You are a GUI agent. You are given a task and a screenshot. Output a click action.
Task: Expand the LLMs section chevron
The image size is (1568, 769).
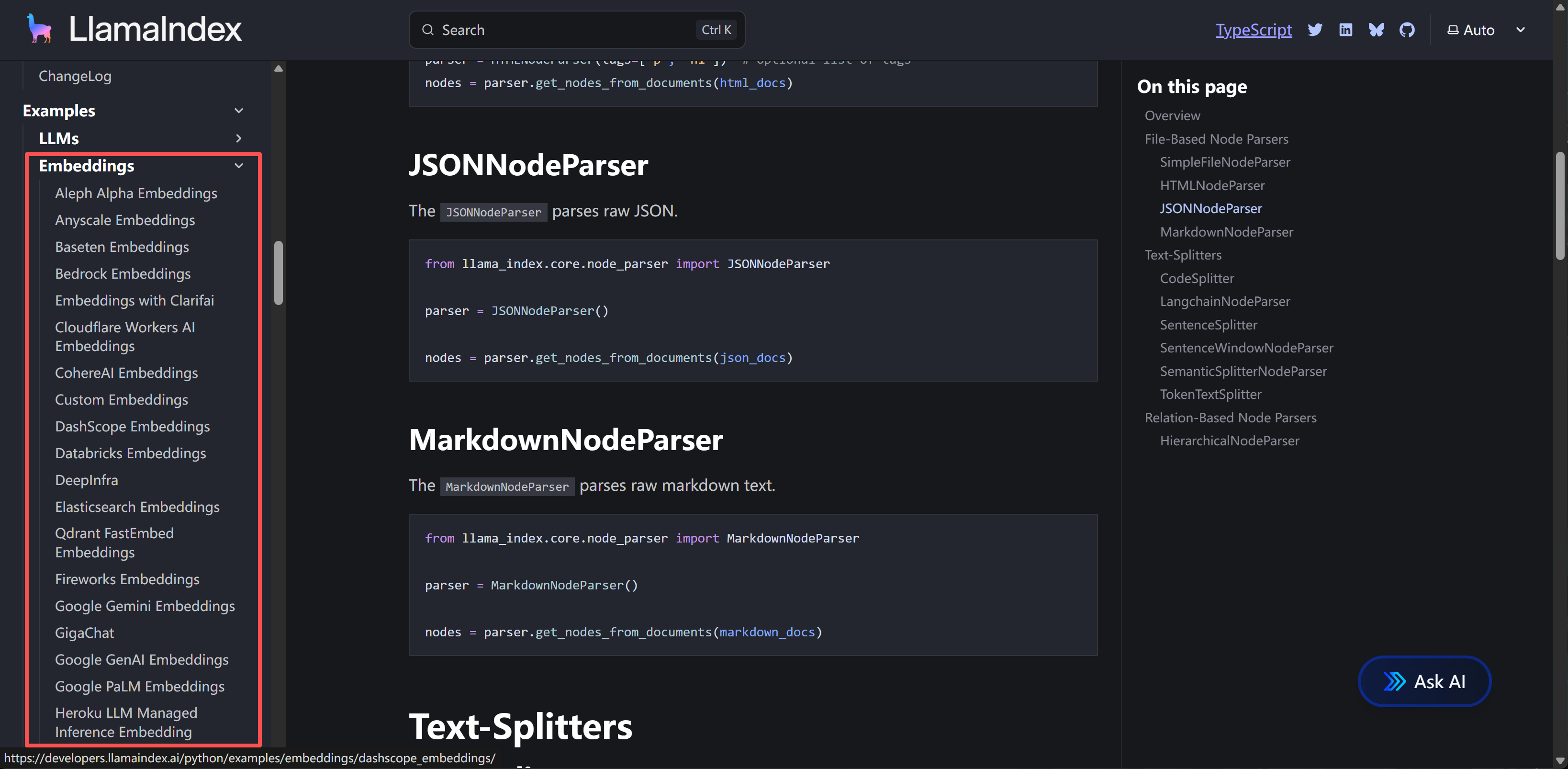pyautogui.click(x=239, y=138)
